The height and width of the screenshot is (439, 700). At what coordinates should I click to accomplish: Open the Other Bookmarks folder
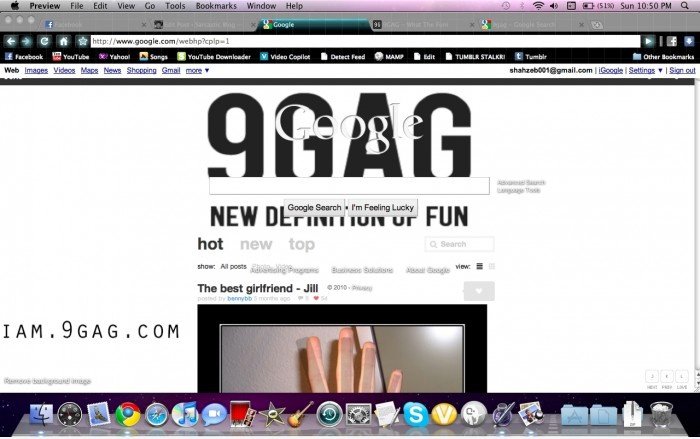[663, 57]
